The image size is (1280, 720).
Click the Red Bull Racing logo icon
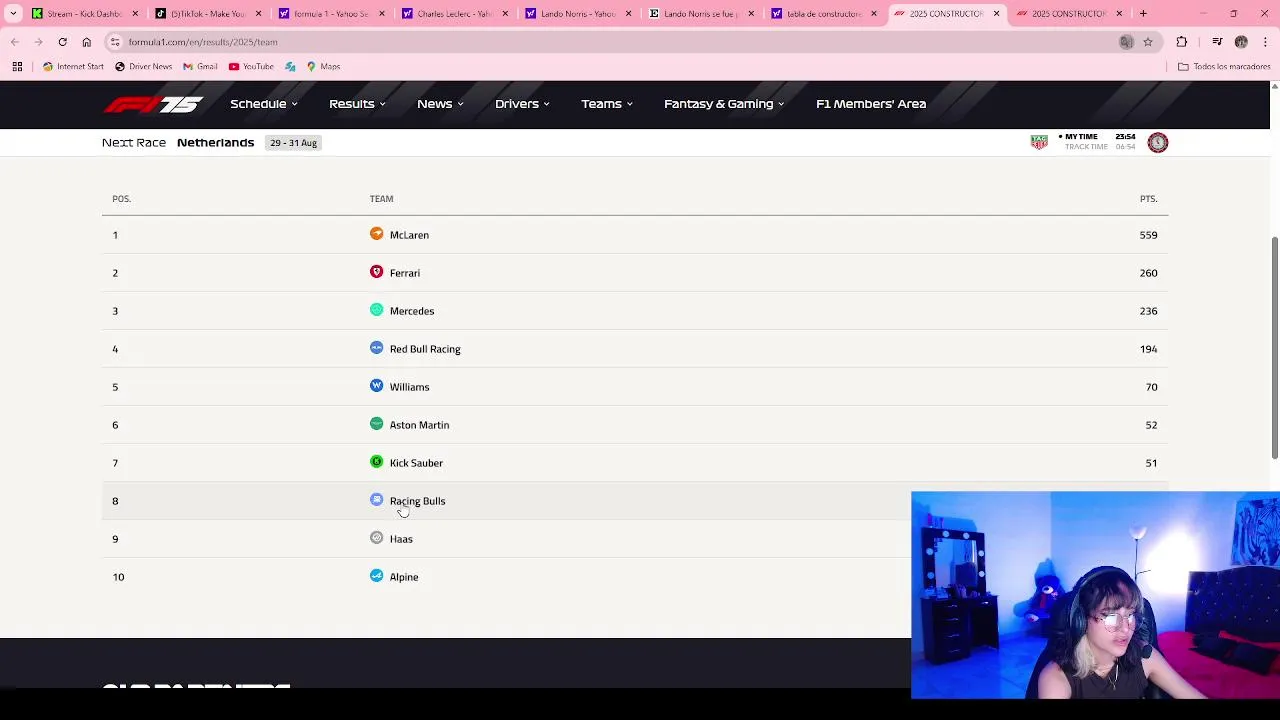(376, 348)
